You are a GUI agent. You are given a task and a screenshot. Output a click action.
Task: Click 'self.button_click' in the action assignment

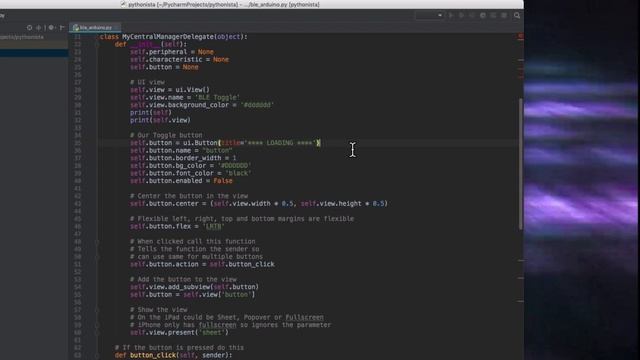click(x=242, y=264)
